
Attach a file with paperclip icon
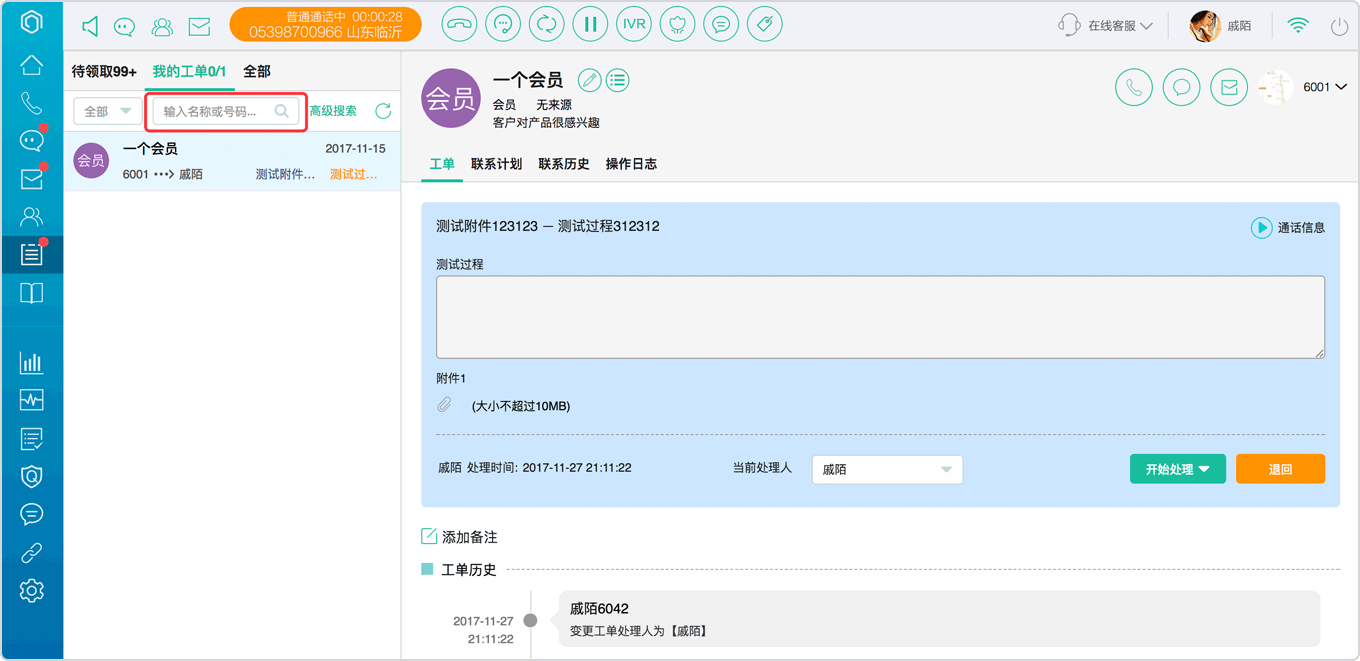(x=445, y=405)
